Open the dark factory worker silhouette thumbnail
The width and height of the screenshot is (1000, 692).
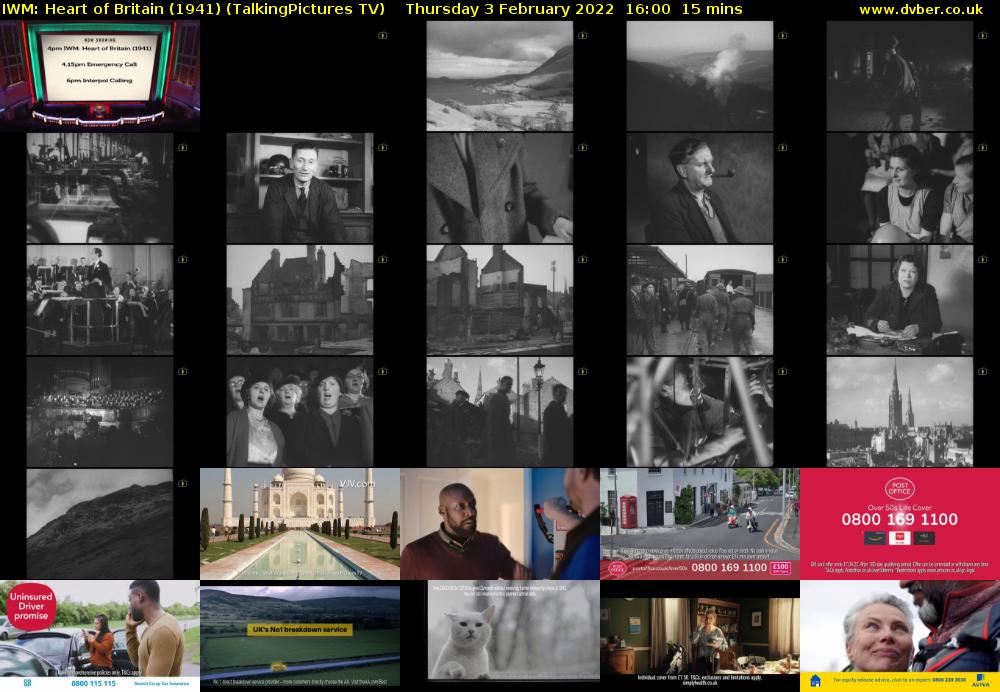tap(900, 75)
